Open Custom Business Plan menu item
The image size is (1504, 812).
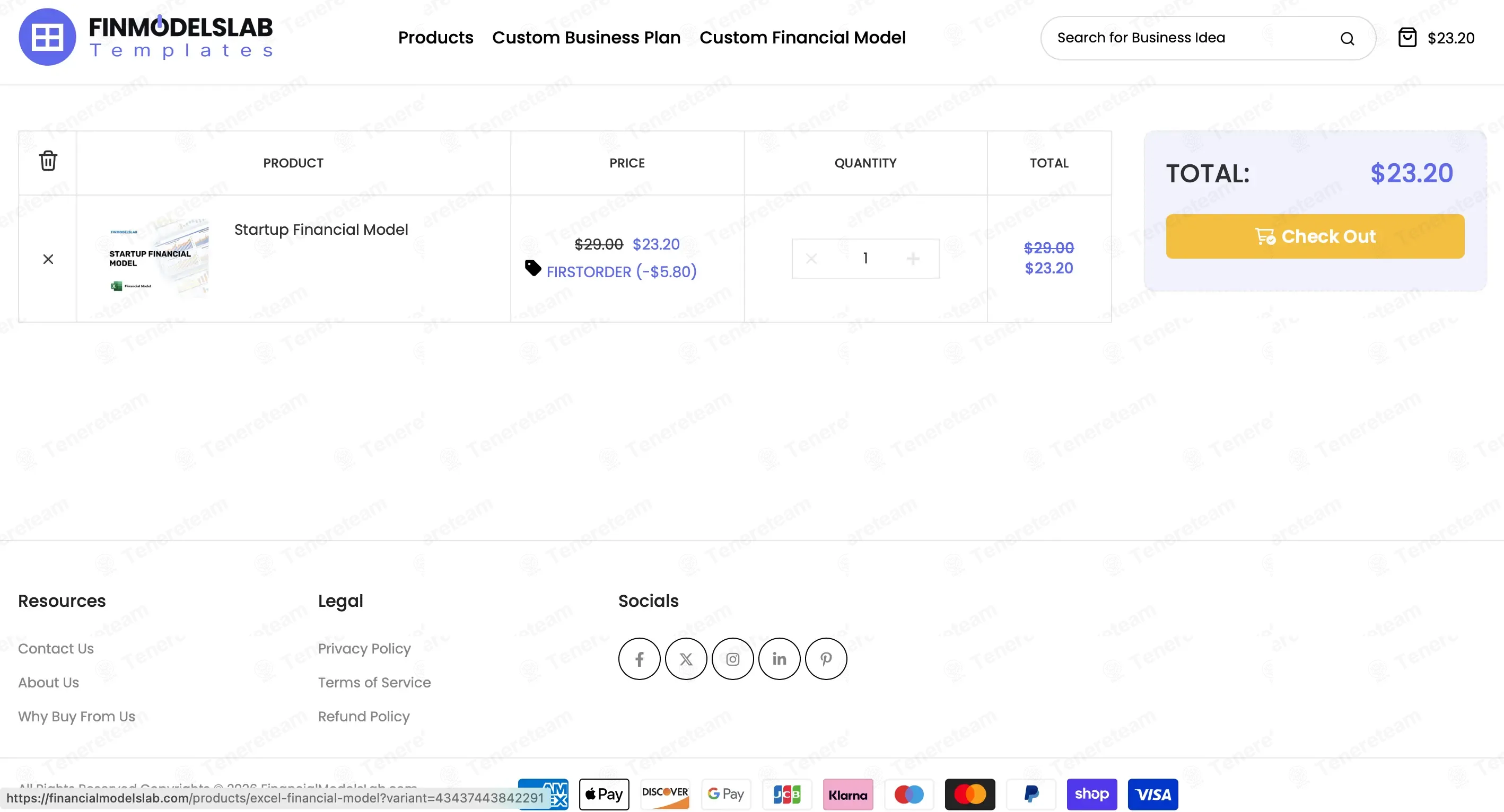pos(586,38)
